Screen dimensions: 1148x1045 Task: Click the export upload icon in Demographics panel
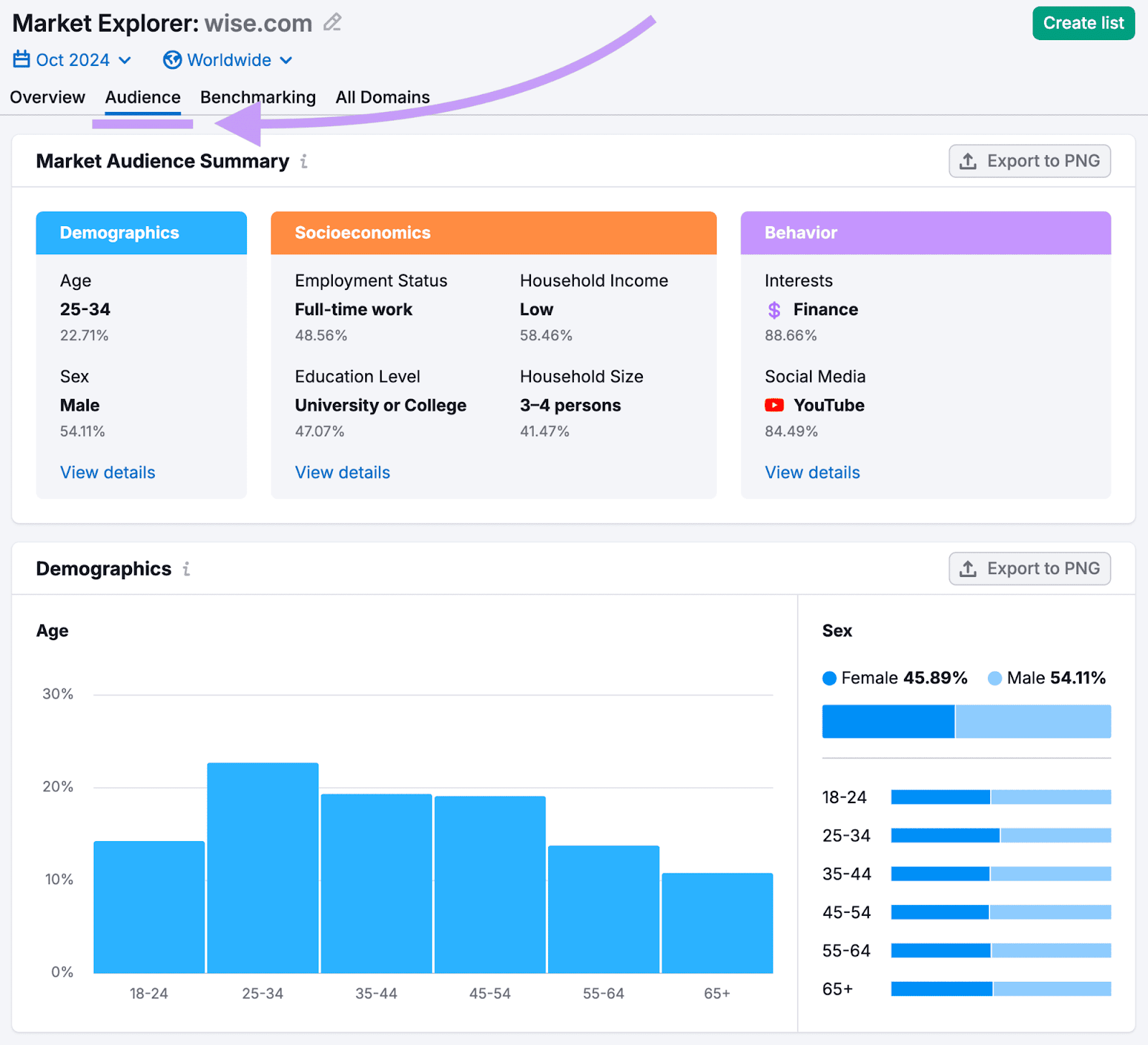969,568
